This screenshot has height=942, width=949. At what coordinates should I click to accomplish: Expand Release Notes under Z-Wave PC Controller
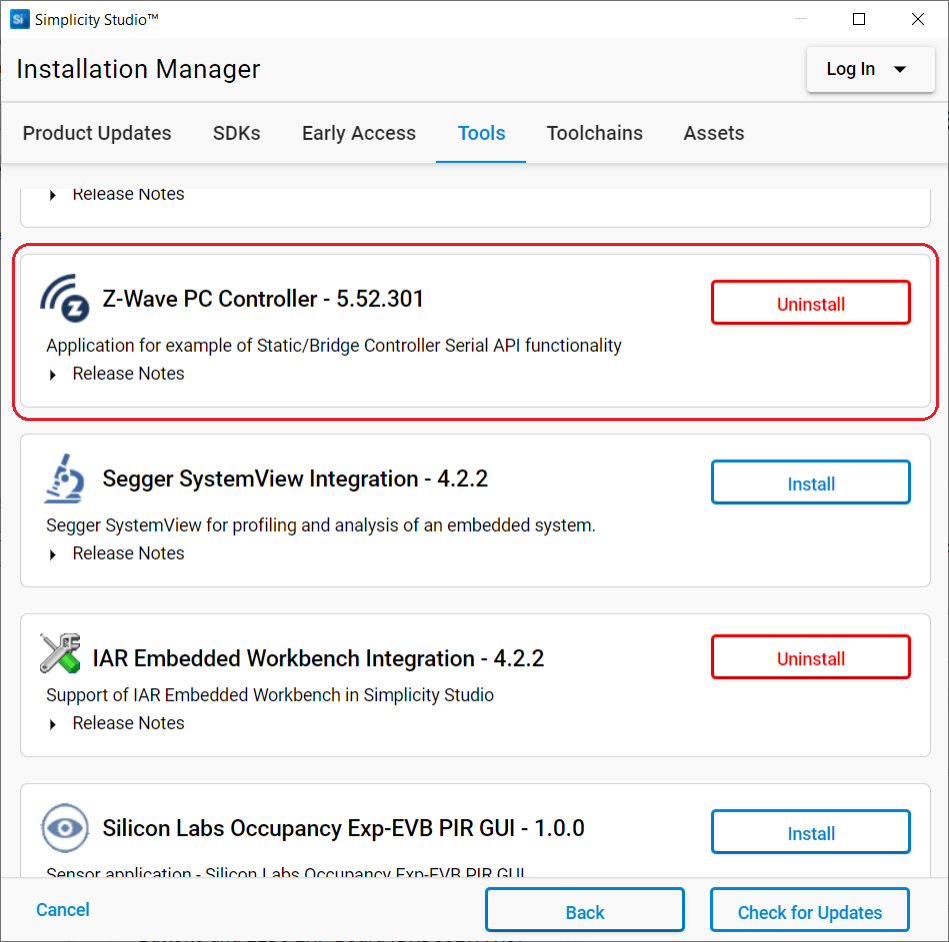point(128,373)
